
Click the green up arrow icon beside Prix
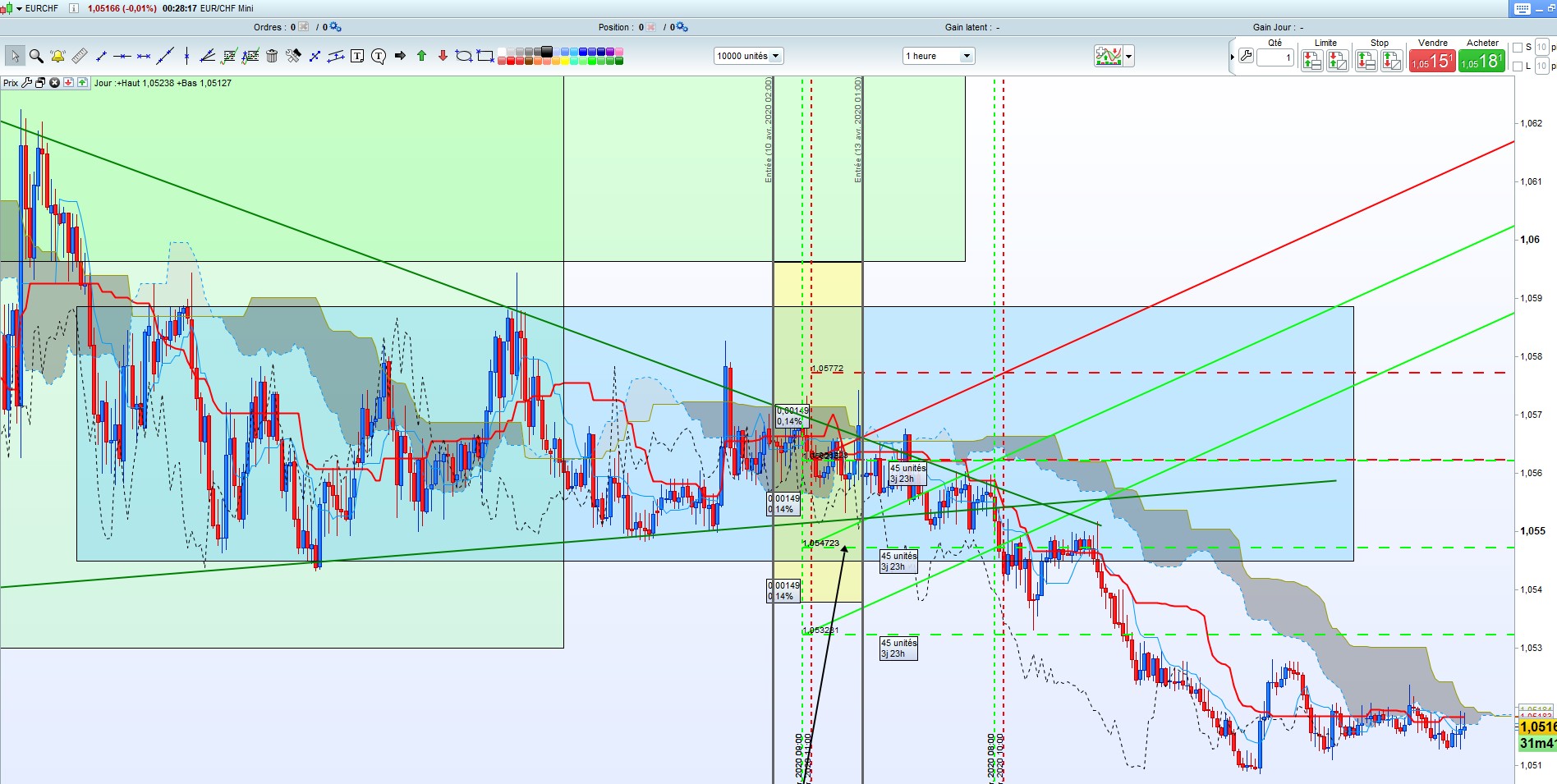coord(82,83)
